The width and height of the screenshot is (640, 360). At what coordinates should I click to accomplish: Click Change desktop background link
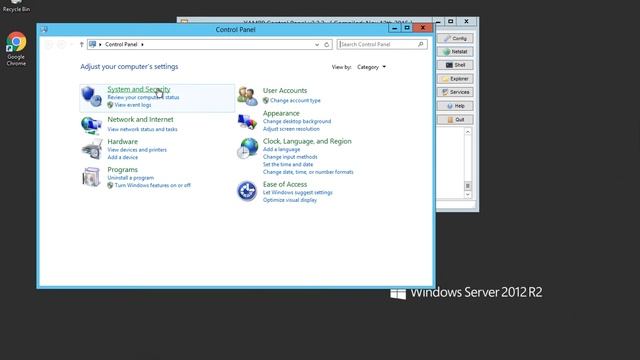[x=297, y=121]
